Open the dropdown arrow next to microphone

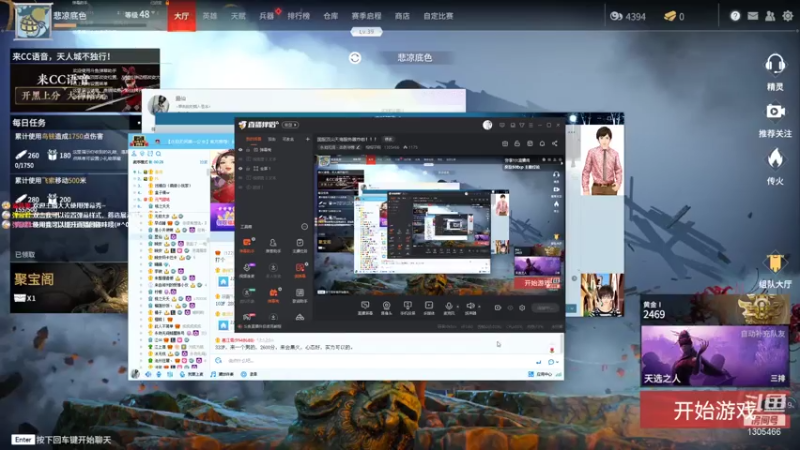coord(457,307)
